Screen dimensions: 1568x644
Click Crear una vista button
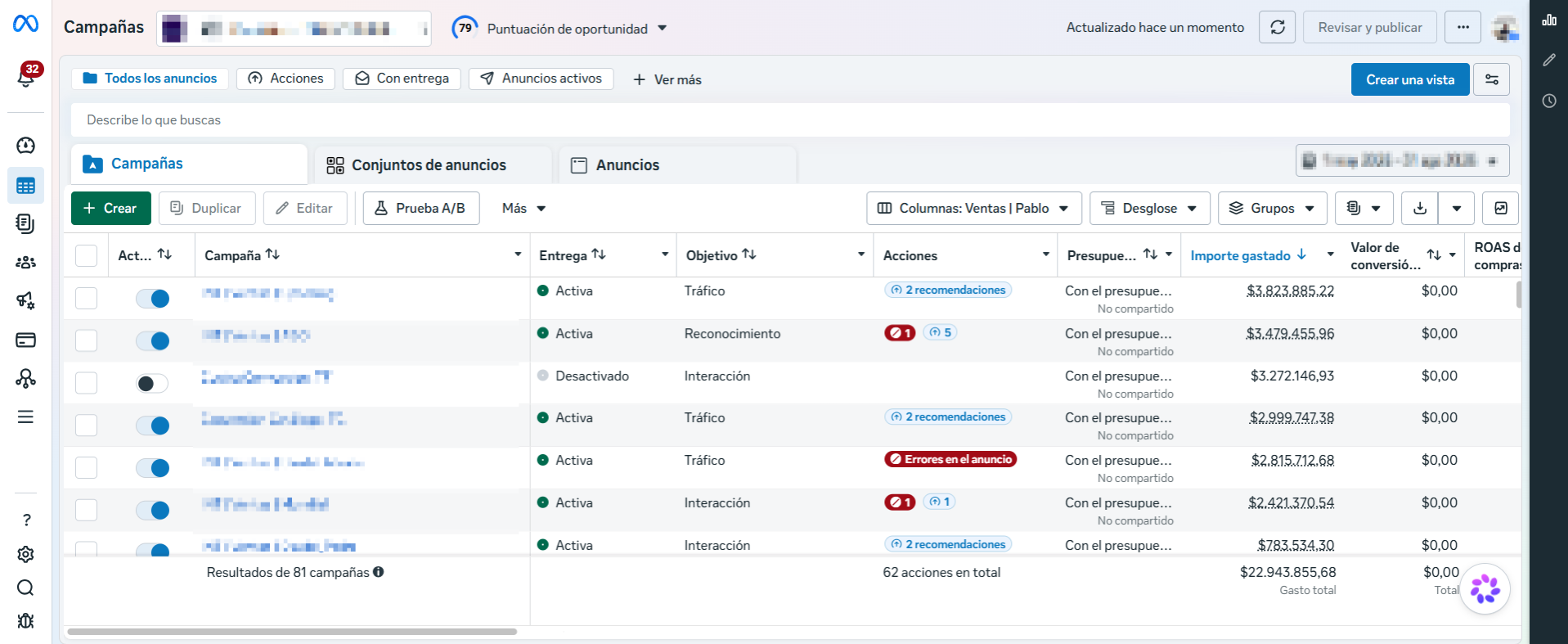pyautogui.click(x=1409, y=79)
